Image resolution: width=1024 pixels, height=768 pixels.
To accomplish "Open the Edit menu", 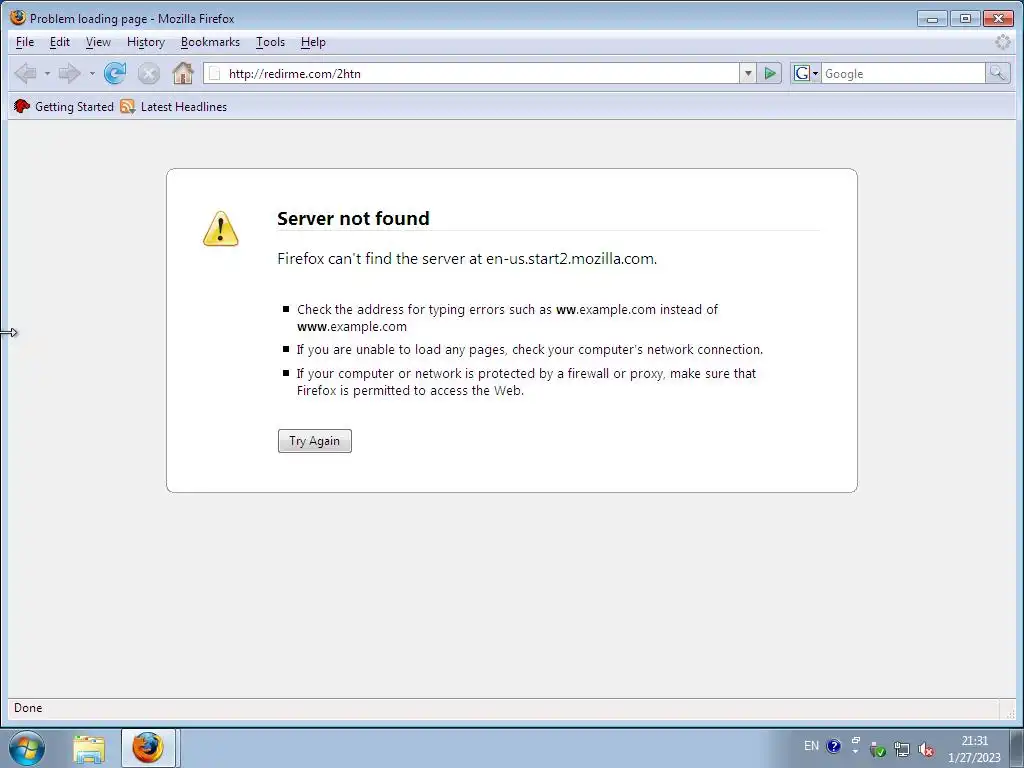I will tap(59, 42).
